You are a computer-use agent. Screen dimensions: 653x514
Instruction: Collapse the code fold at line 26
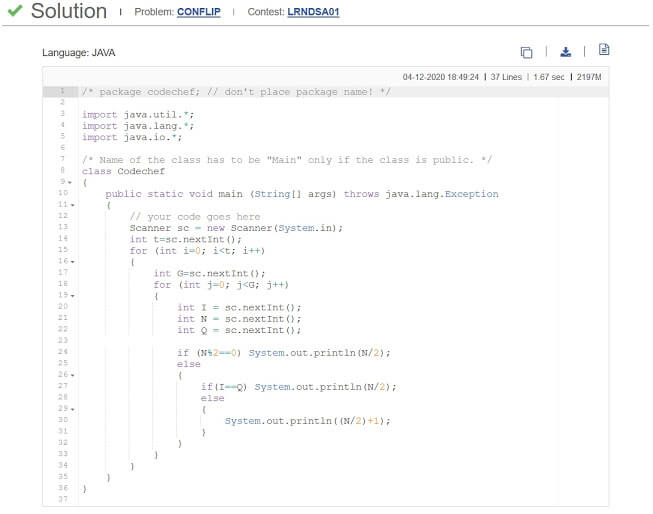coord(72,375)
